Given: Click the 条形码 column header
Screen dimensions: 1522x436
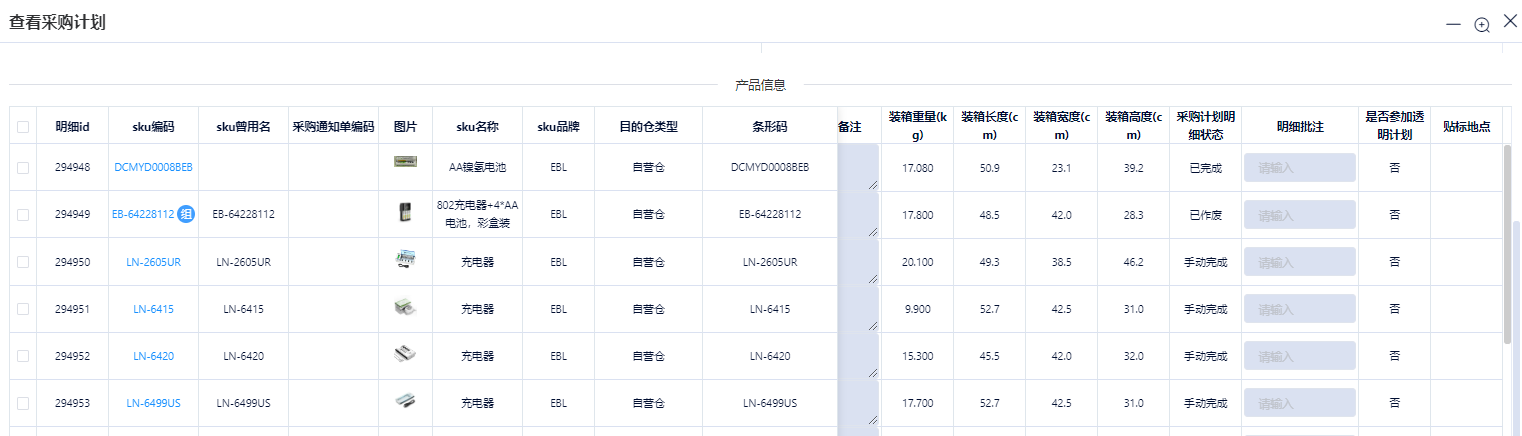Looking at the screenshot, I should tap(770, 127).
